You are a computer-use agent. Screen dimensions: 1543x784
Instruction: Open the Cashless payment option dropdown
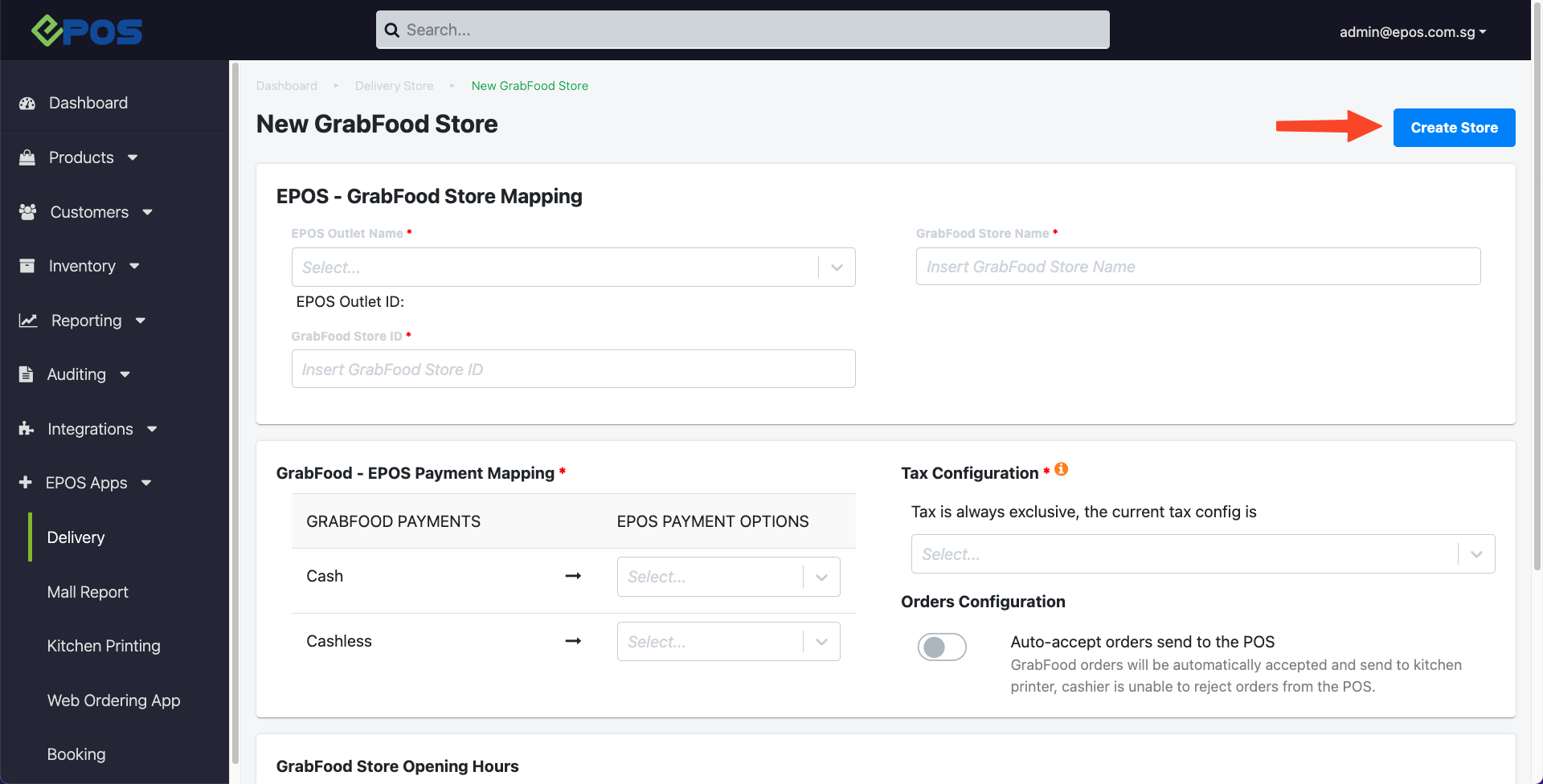click(728, 642)
